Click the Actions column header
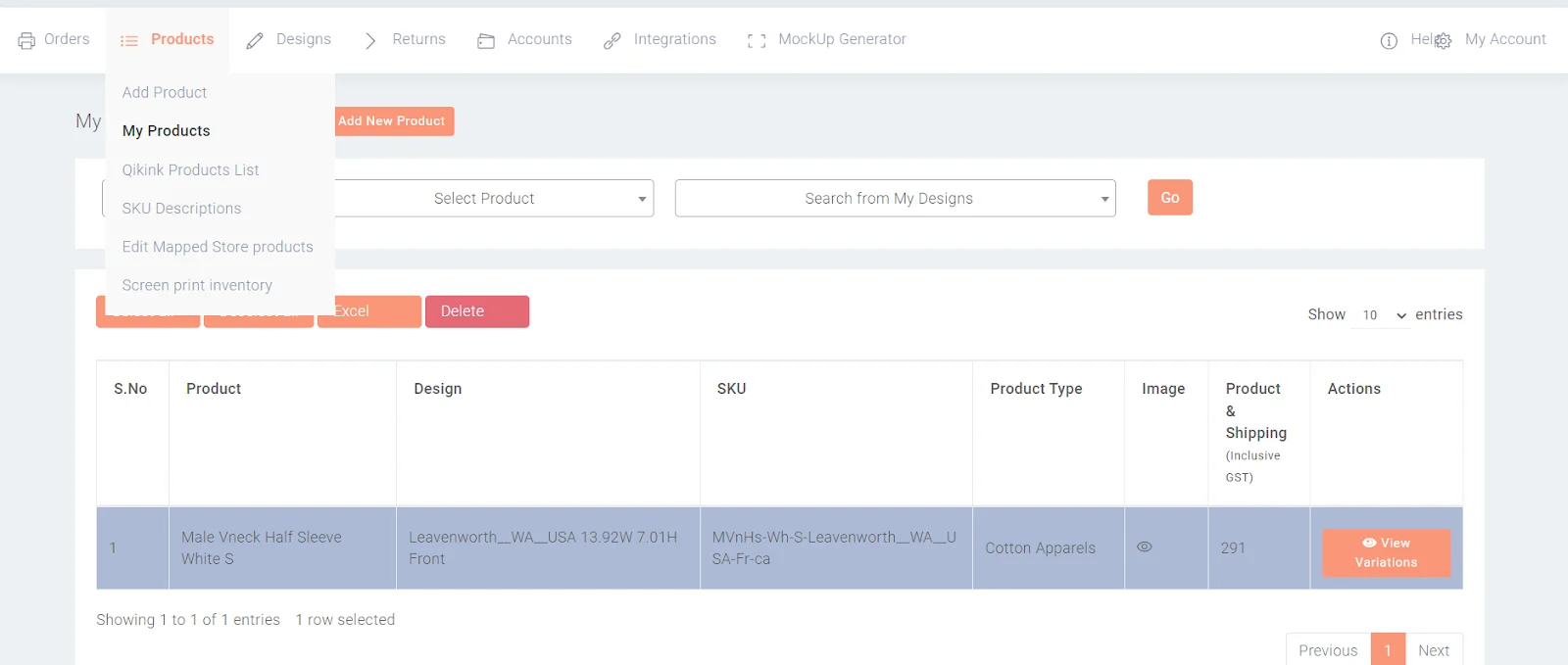The width and height of the screenshot is (1568, 665). [1386, 433]
